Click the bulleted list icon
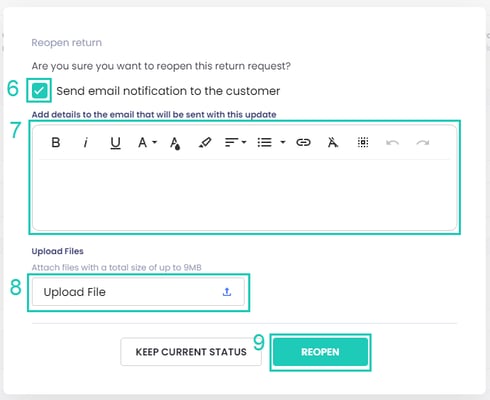The image size is (490, 400). tap(265, 143)
